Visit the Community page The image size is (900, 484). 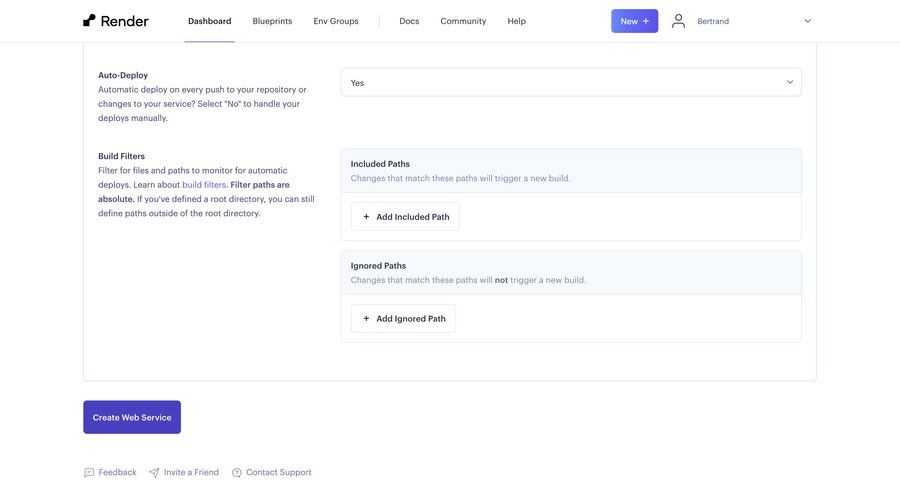coord(463,21)
